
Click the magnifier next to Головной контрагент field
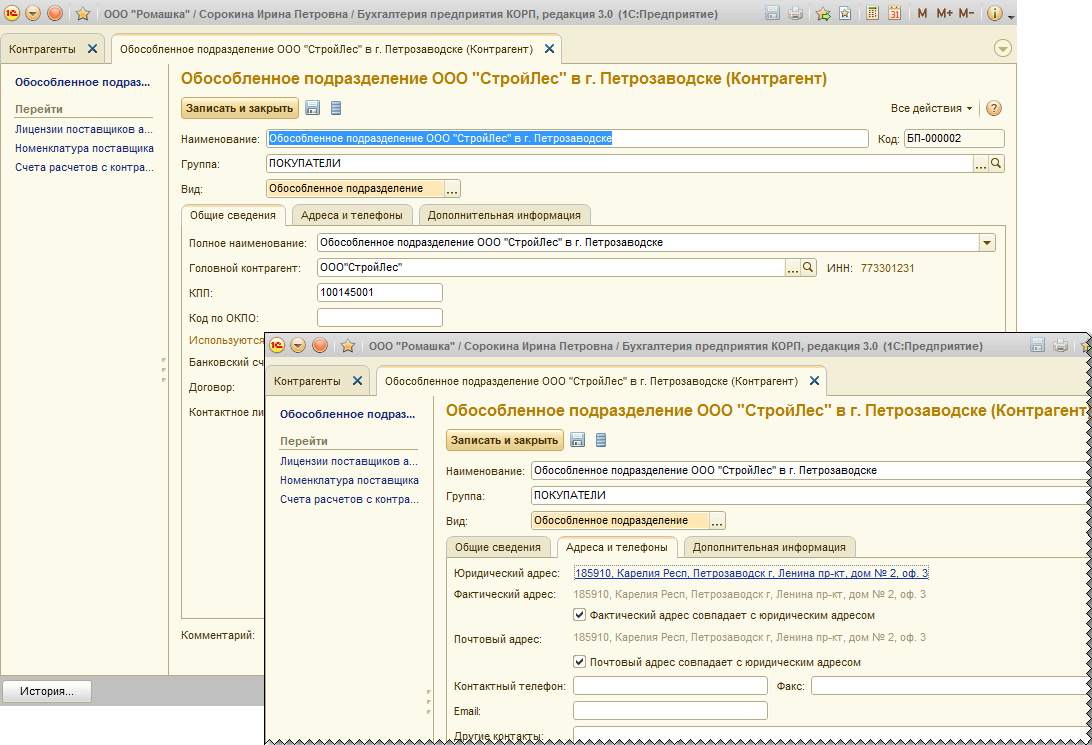808,268
